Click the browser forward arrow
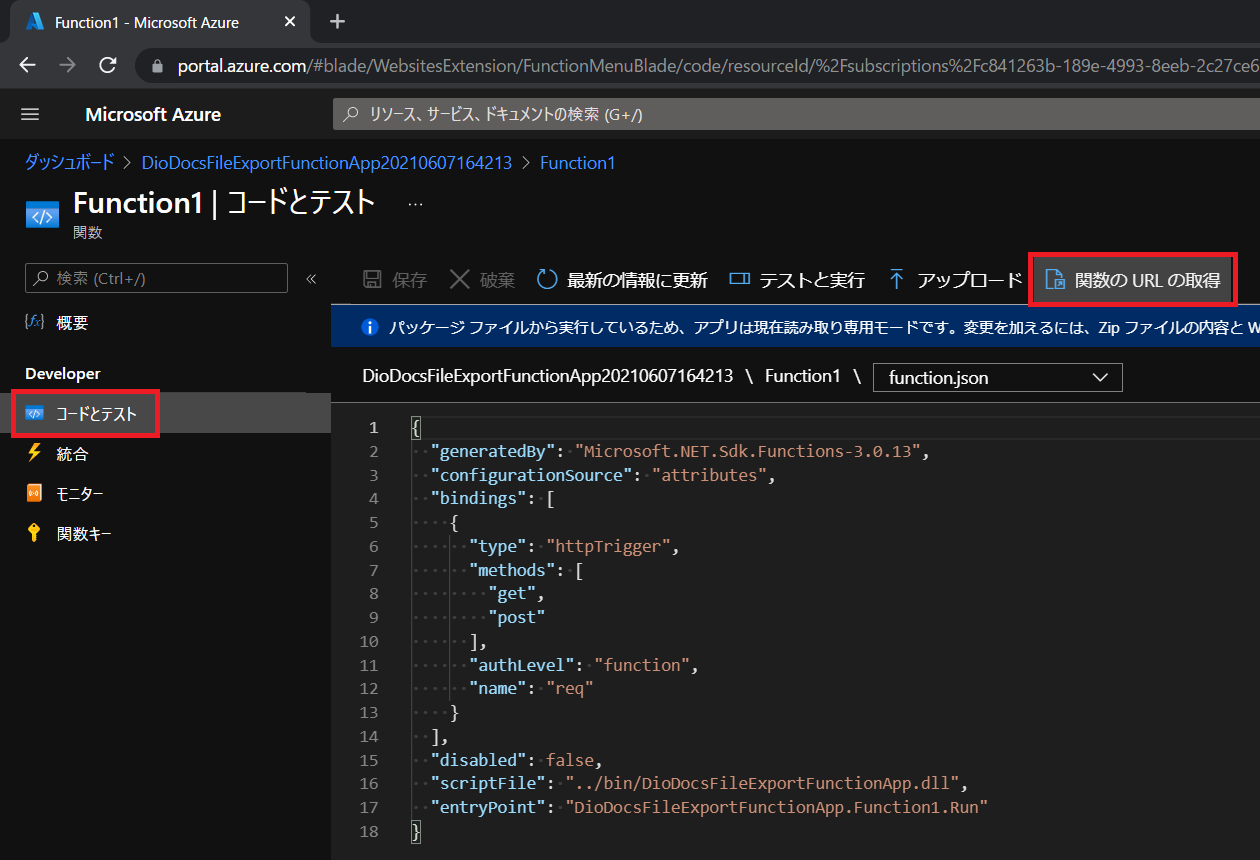1260x860 pixels. tap(67, 66)
